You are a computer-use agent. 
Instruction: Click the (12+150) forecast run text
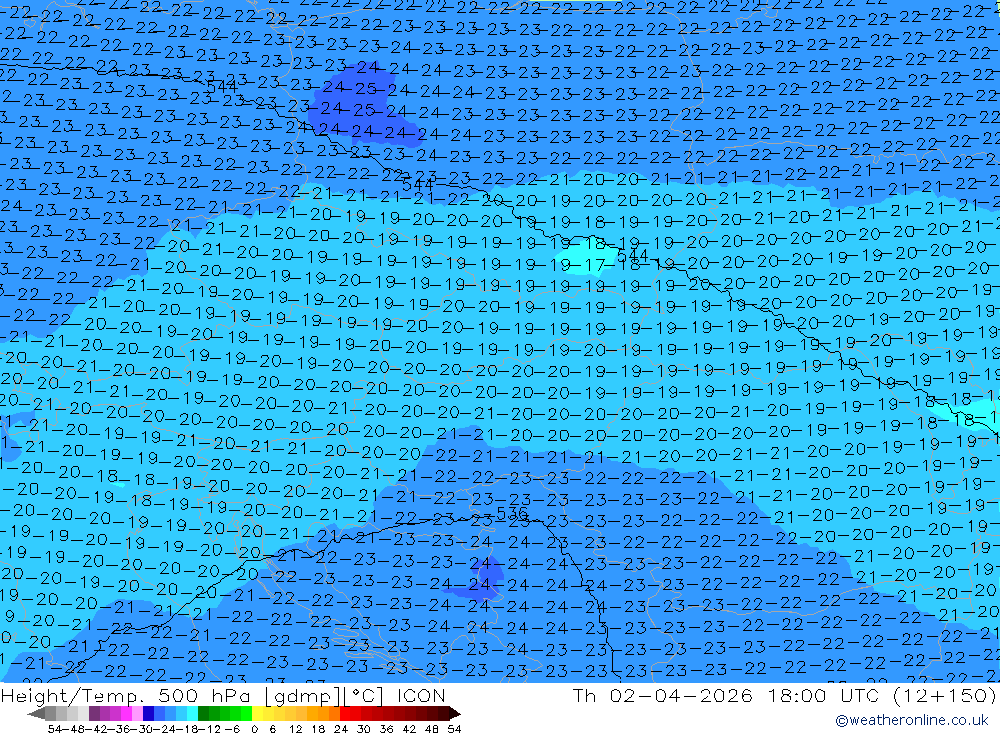click(943, 695)
